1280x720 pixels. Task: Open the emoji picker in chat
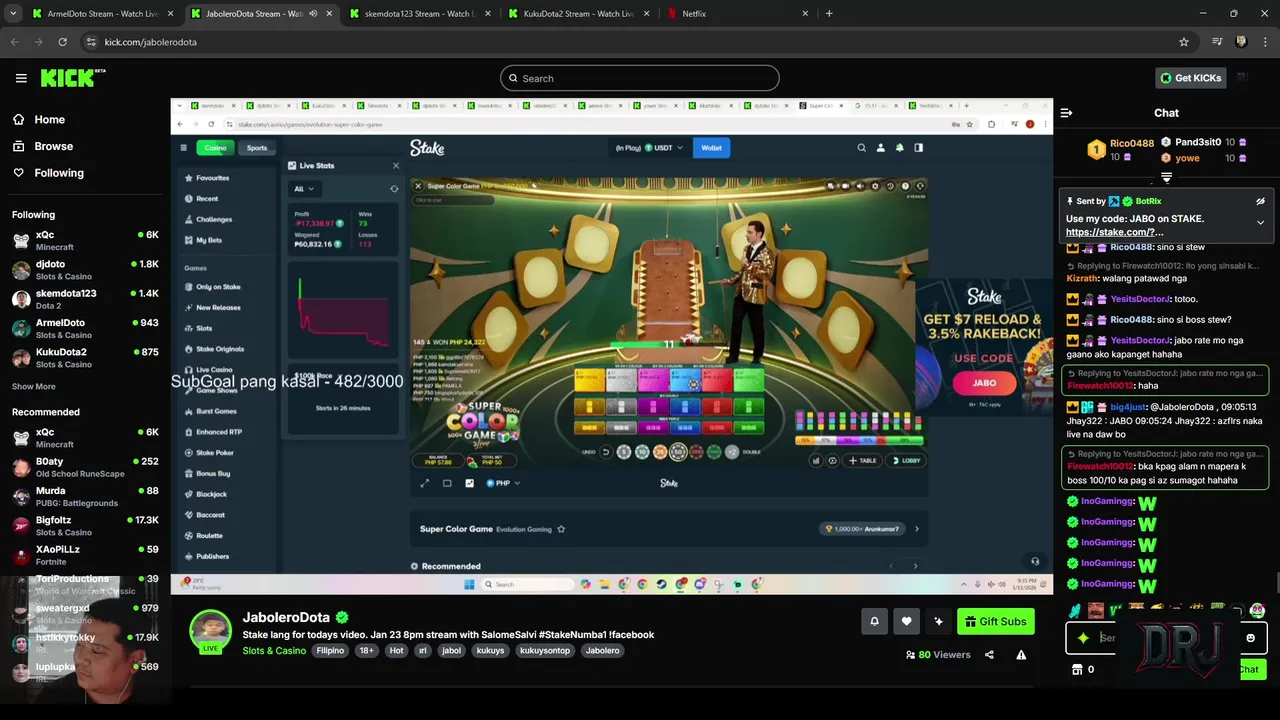click(1250, 638)
